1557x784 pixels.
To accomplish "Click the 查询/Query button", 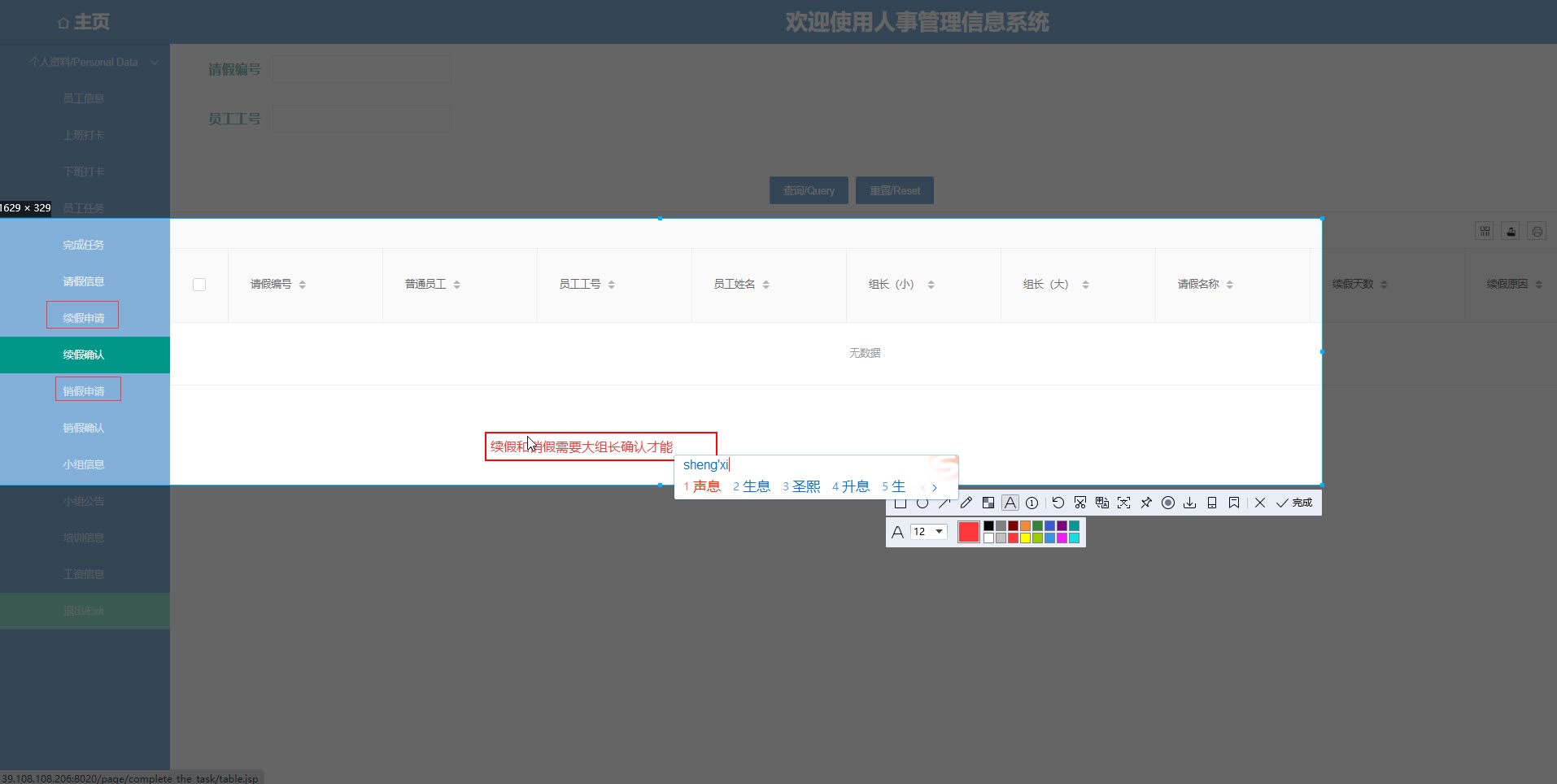I will click(809, 190).
